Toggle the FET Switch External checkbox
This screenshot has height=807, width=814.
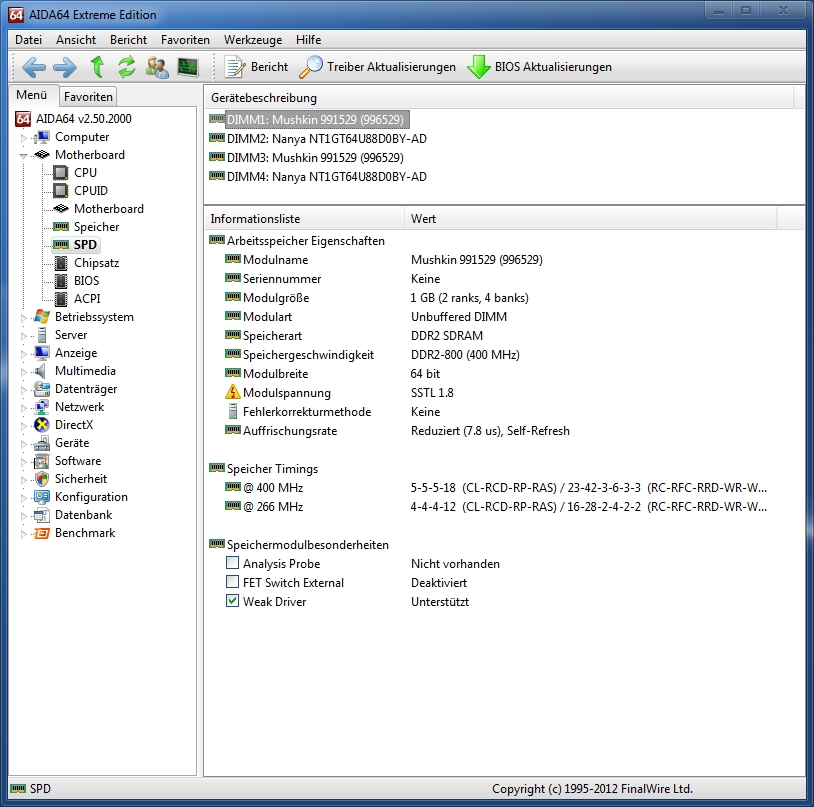233,582
